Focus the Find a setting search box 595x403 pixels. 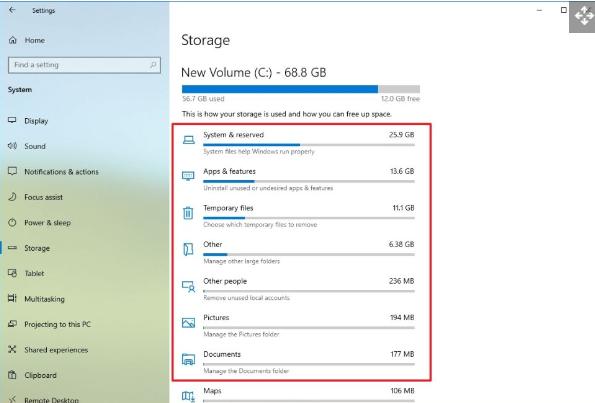84,65
